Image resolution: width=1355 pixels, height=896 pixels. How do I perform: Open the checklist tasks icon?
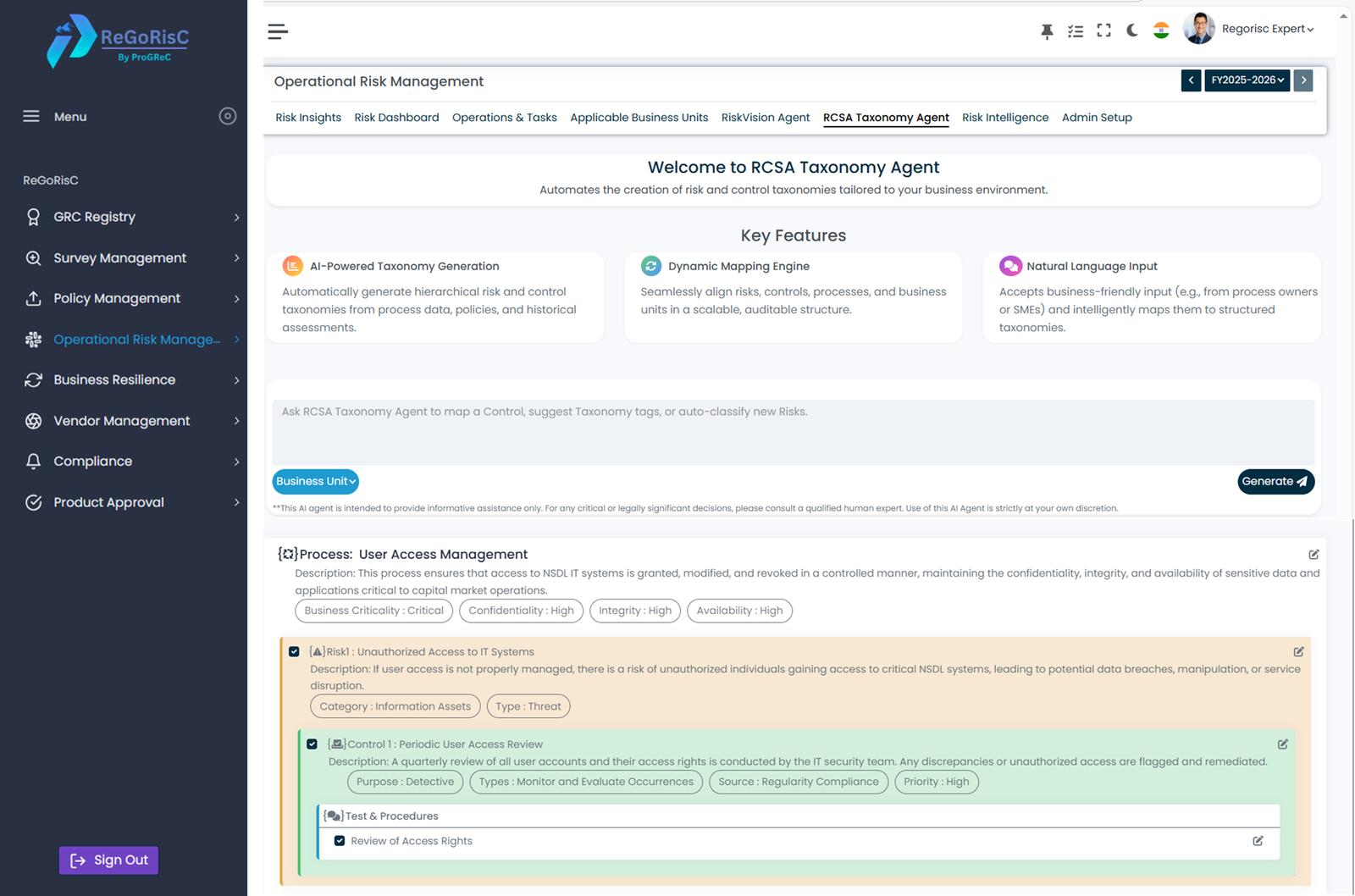pyautogui.click(x=1076, y=31)
